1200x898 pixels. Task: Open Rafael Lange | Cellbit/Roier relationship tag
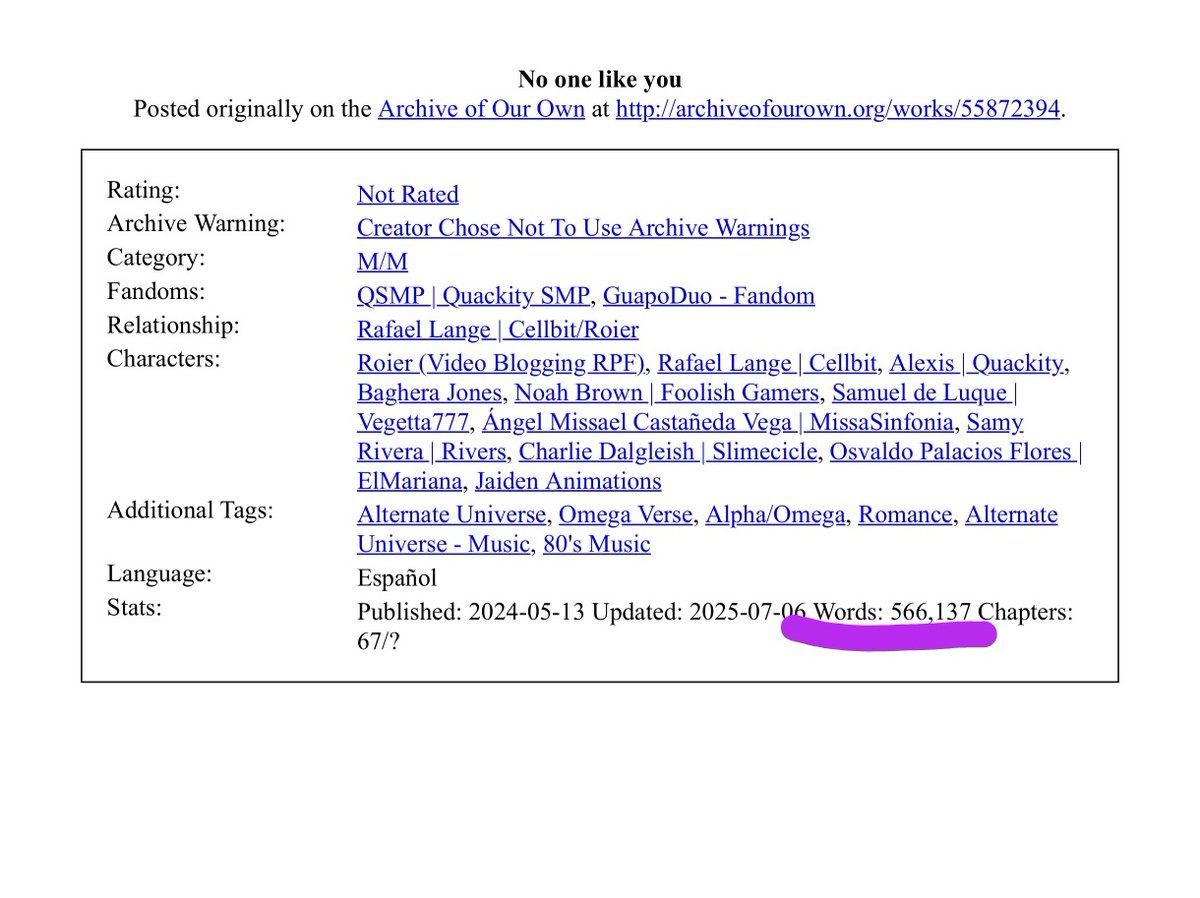tap(497, 330)
